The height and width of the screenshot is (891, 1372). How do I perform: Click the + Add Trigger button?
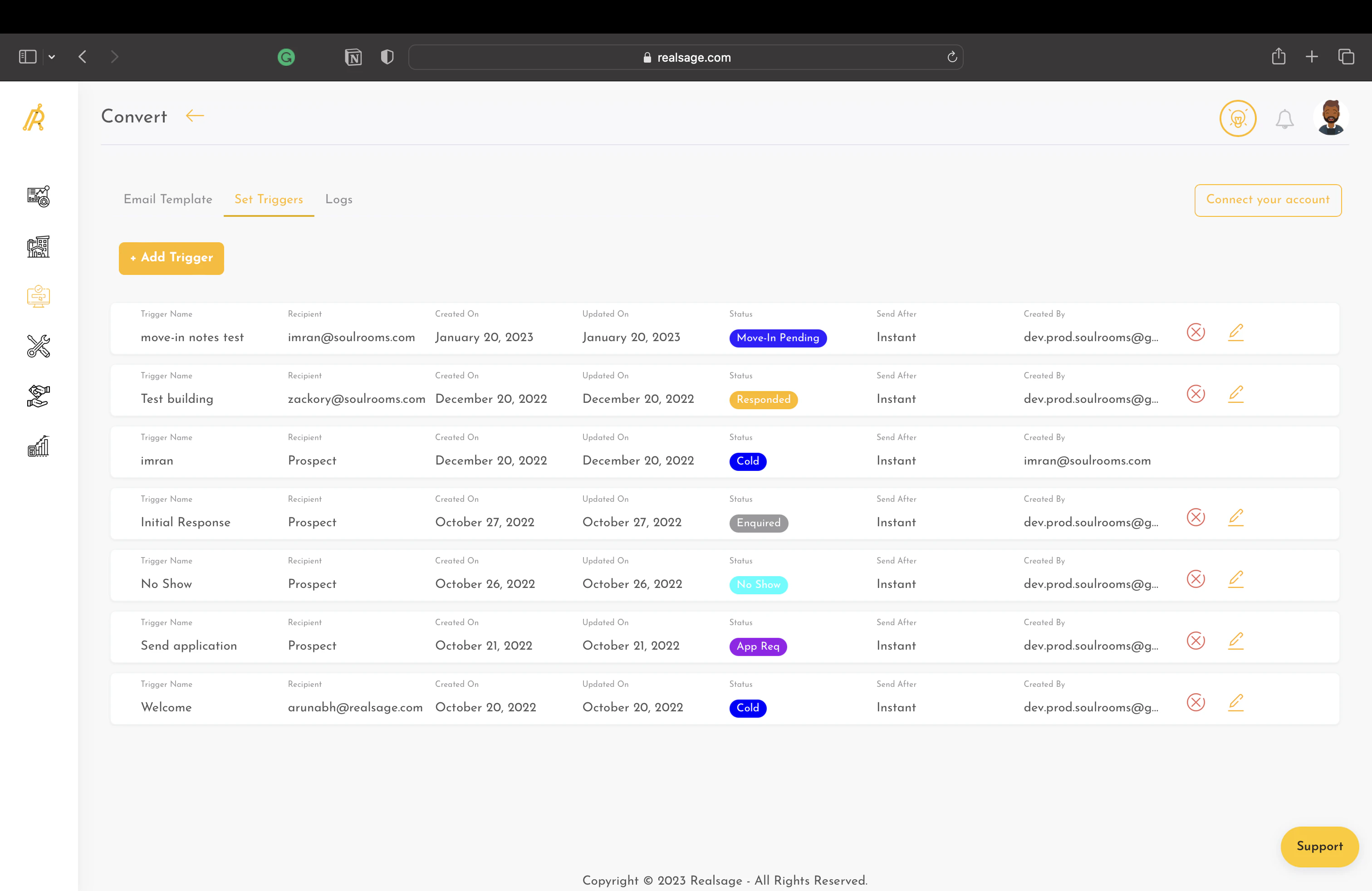coord(171,258)
